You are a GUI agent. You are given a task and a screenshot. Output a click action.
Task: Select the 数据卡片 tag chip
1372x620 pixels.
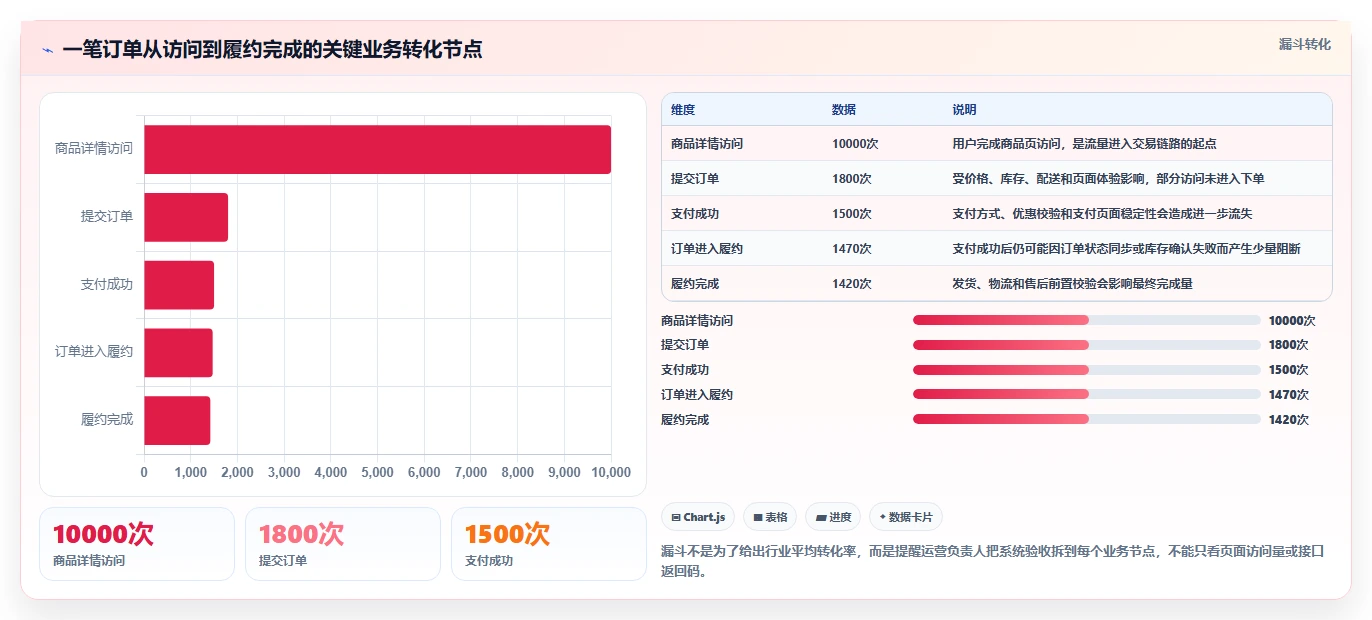[906, 517]
